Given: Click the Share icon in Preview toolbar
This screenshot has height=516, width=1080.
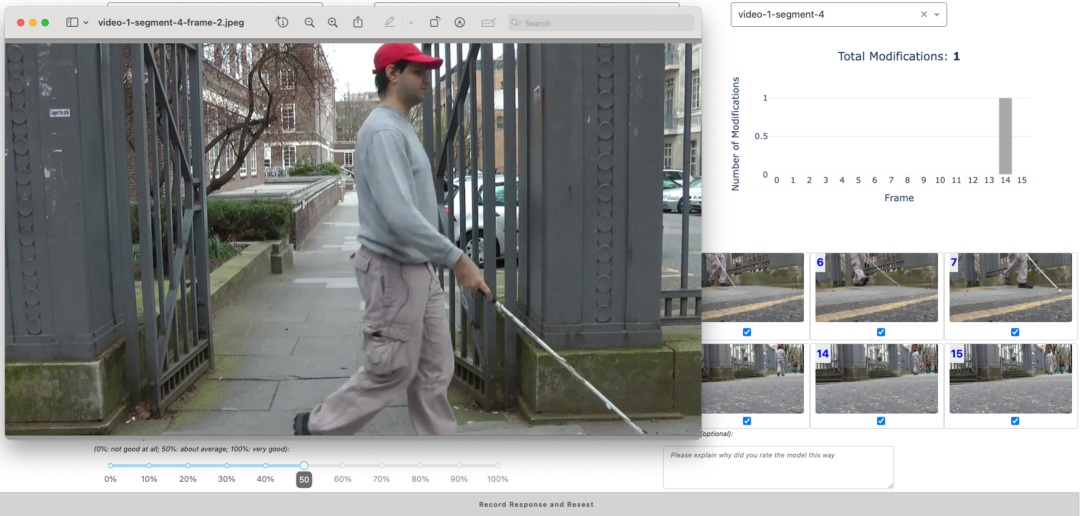Looking at the screenshot, I should [x=358, y=22].
